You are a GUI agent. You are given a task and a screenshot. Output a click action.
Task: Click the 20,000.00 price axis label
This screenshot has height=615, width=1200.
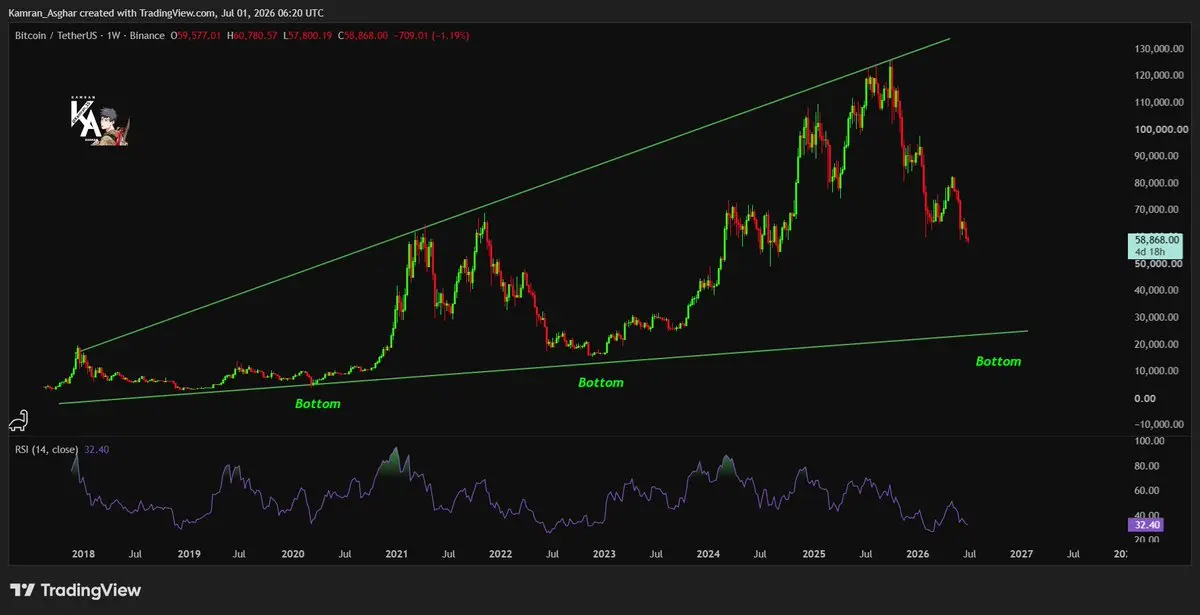tap(1154, 345)
